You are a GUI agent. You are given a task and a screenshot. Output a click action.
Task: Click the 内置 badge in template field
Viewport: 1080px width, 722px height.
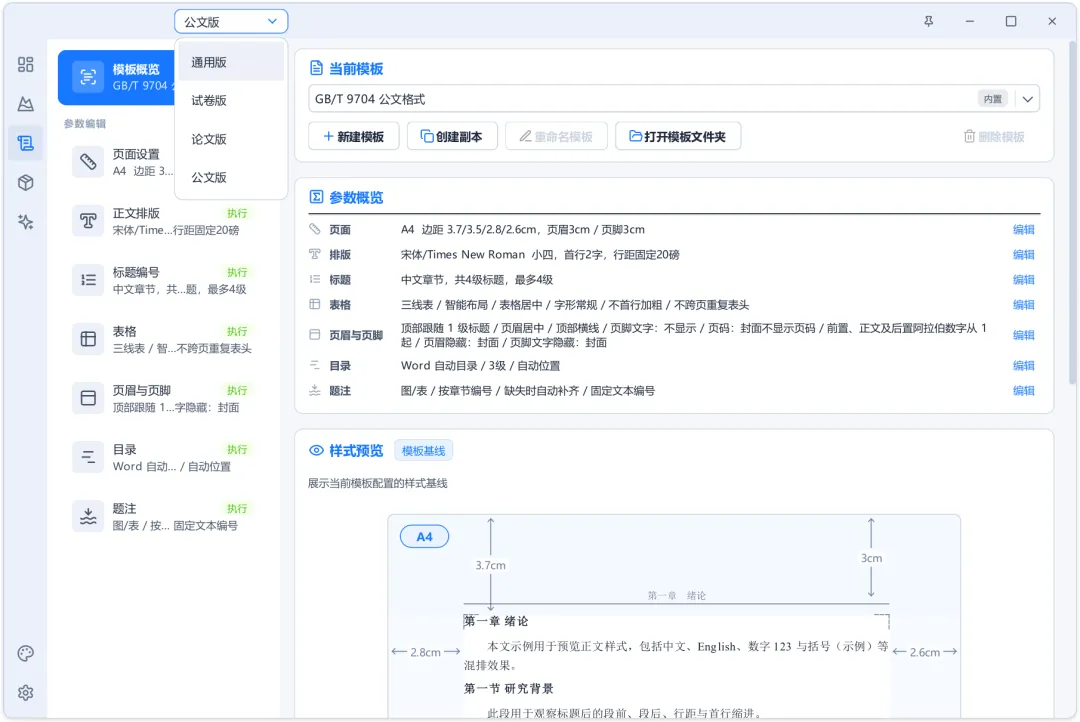pyautogui.click(x=993, y=99)
